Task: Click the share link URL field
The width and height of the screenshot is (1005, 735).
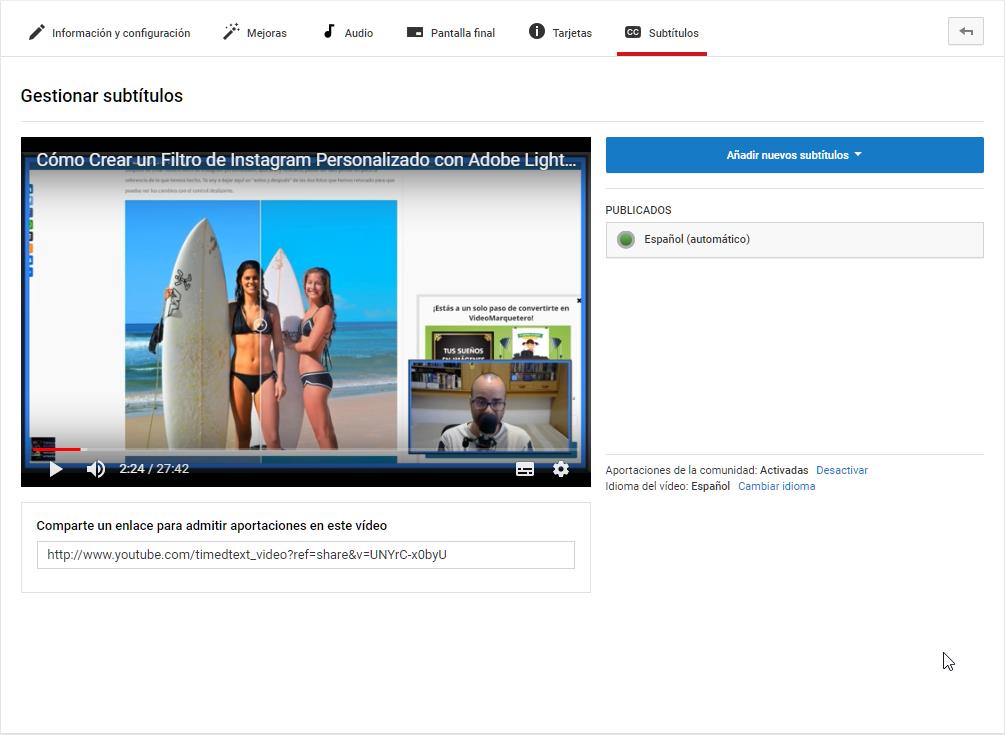Action: coord(305,555)
